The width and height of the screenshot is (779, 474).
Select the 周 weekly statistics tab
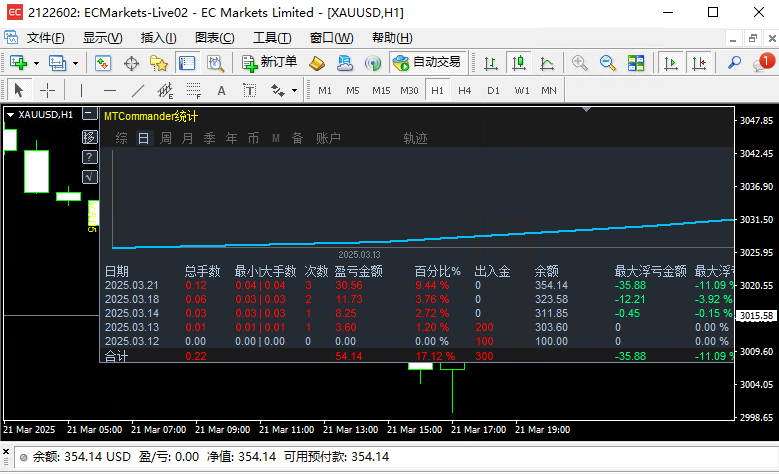pyautogui.click(x=166, y=138)
